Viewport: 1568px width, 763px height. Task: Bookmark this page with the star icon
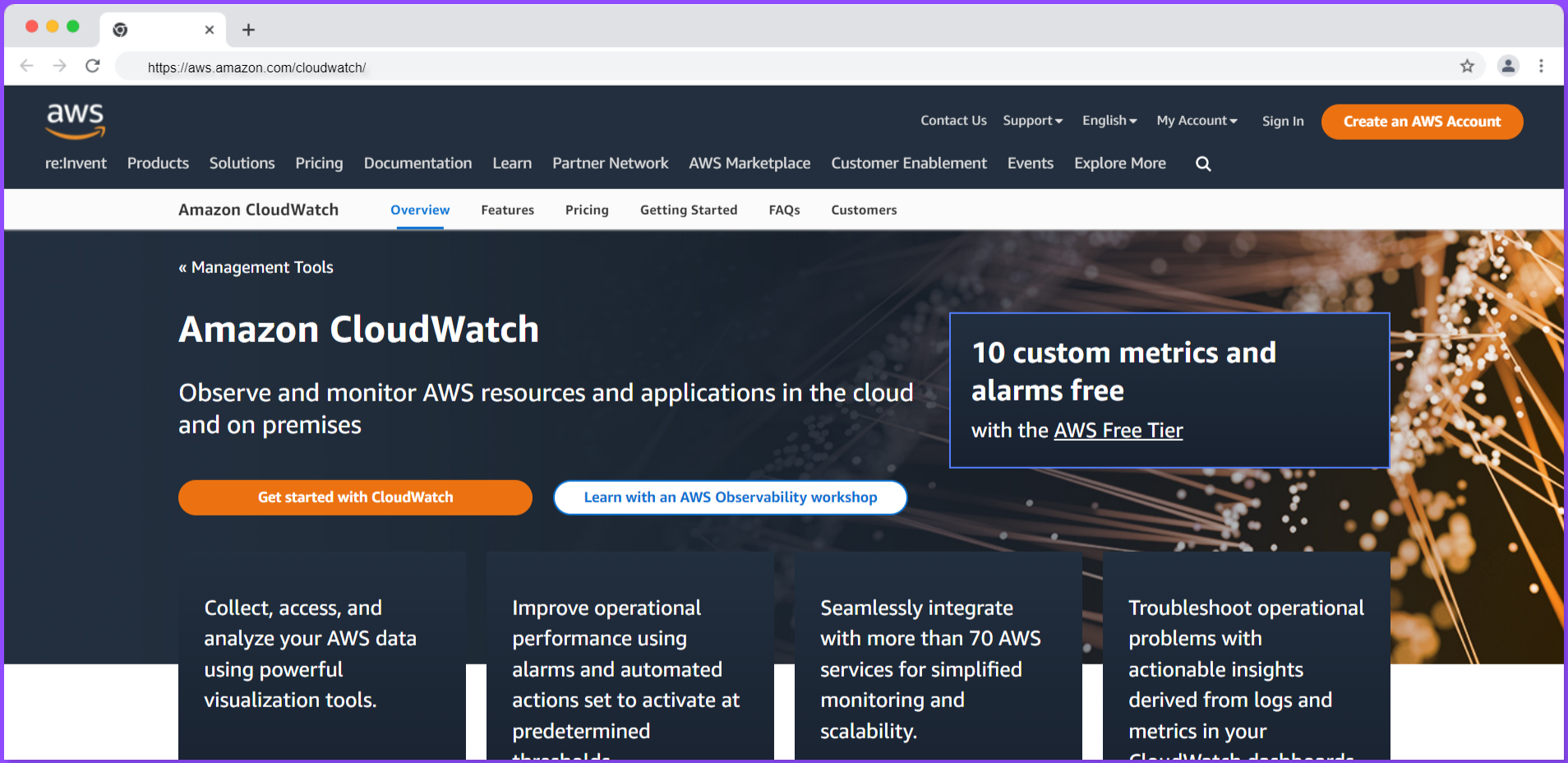[x=1467, y=66]
